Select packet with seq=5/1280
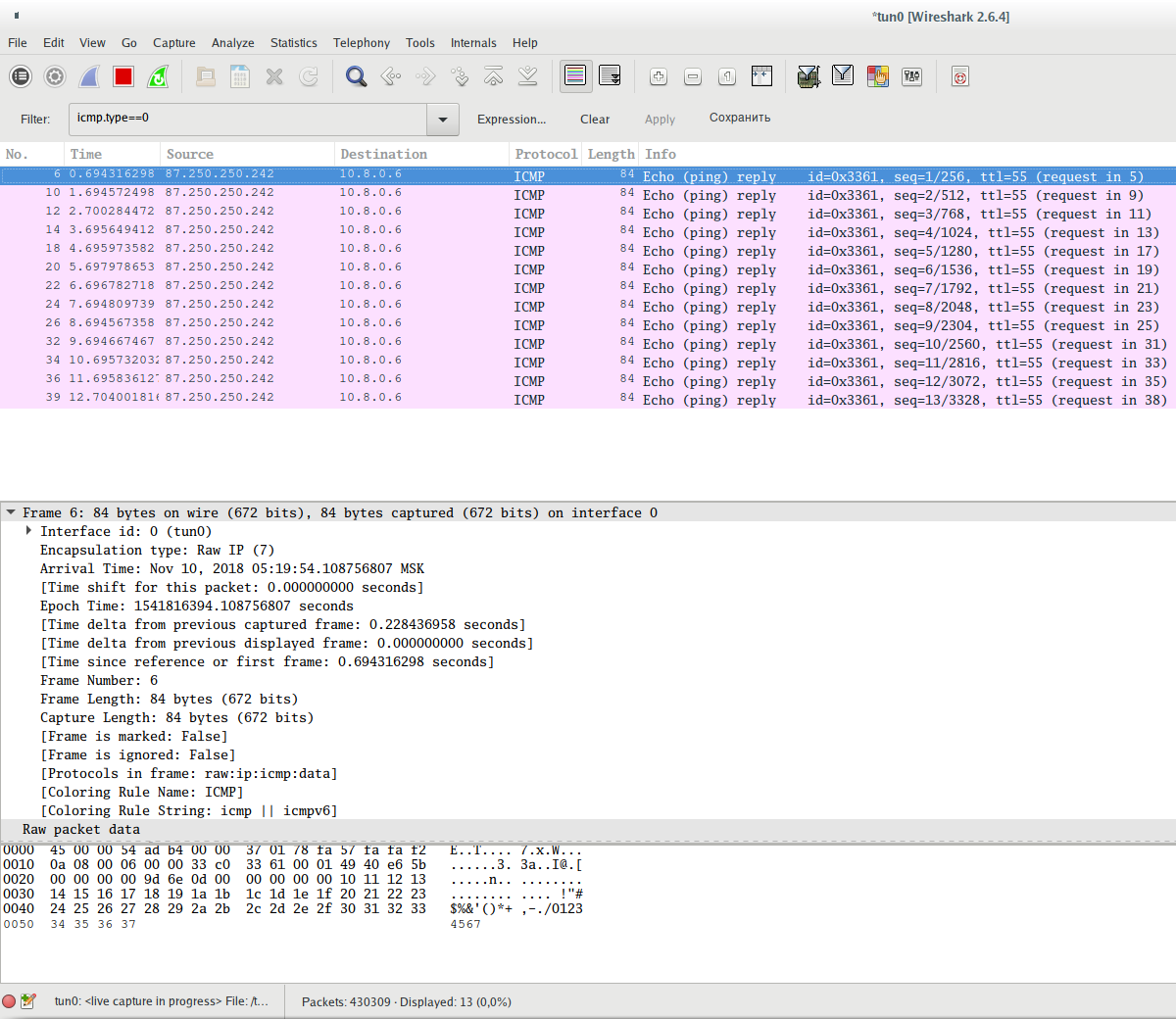Image resolution: width=1176 pixels, height=1019 pixels. pos(588,250)
